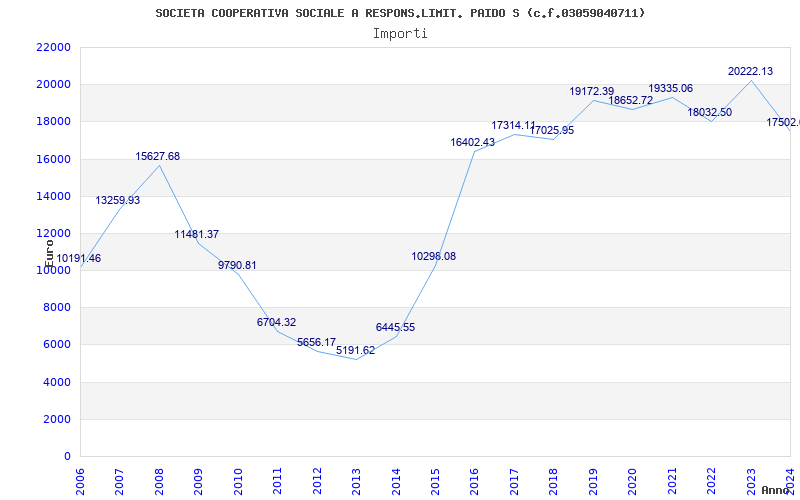
Task: Select data label 16402.43
Action: (472, 143)
